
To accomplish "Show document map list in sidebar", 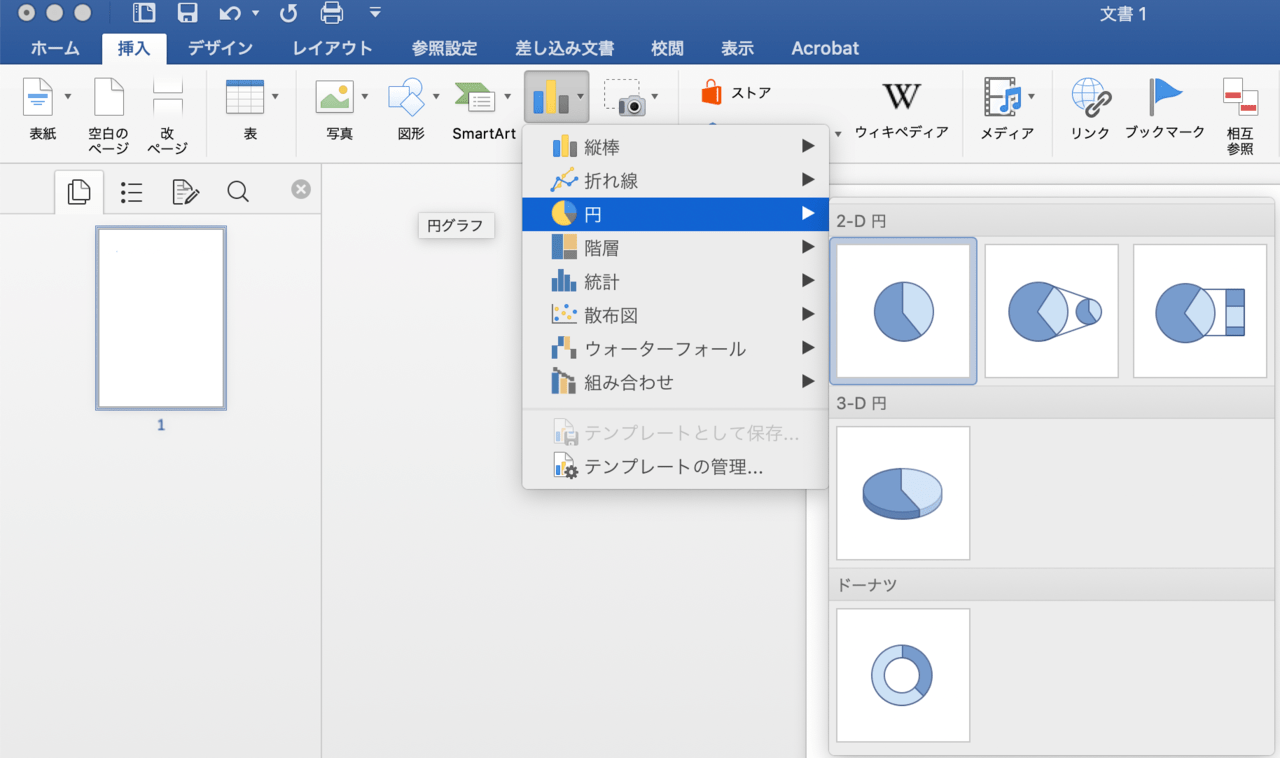I will pyautogui.click(x=131, y=191).
